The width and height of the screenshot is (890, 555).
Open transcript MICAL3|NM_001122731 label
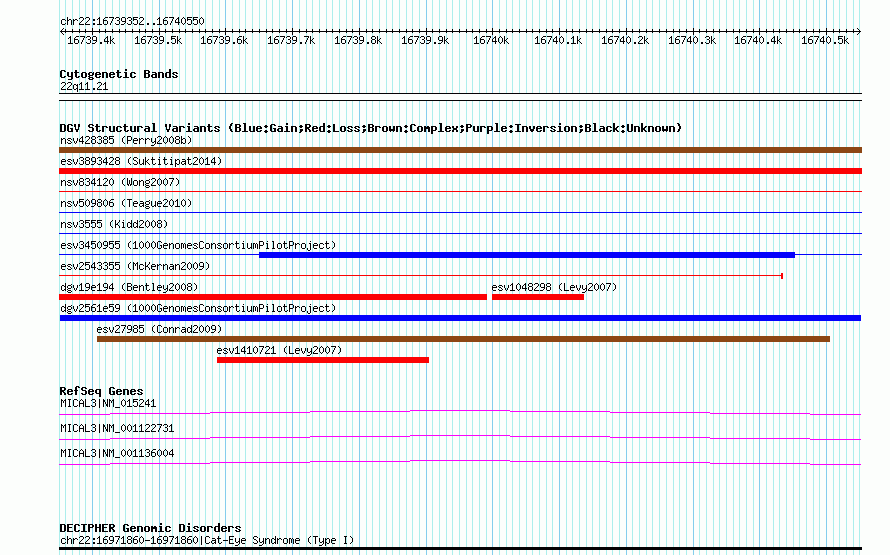(117, 428)
